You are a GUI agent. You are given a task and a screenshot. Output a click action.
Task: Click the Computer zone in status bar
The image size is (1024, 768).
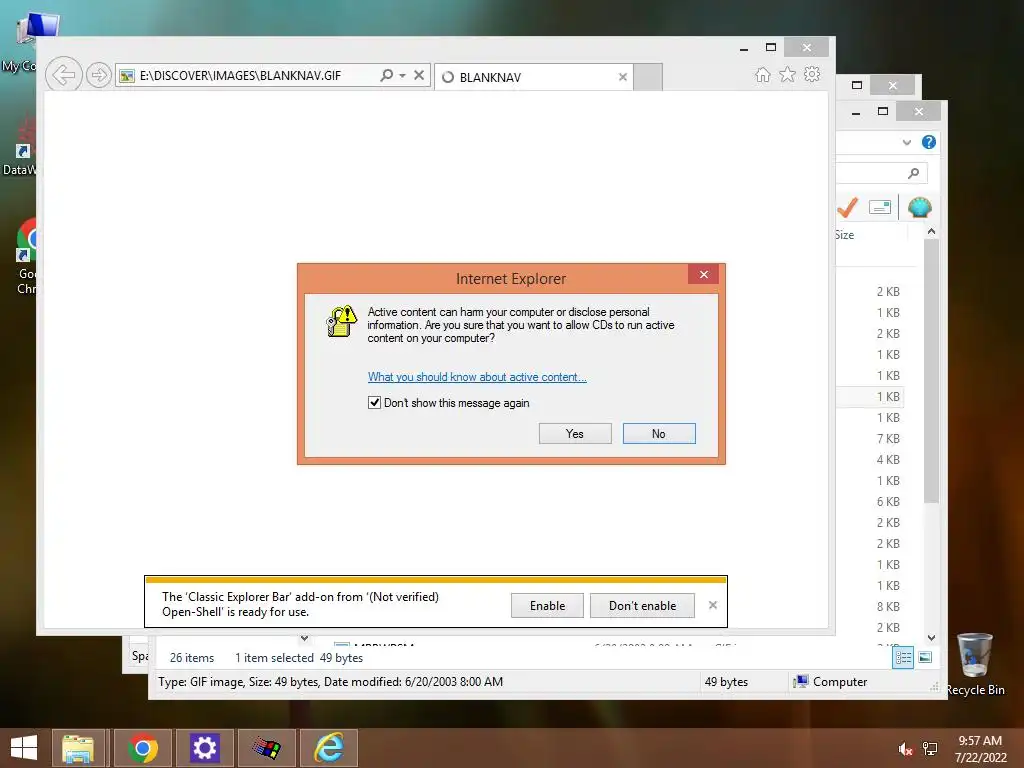tap(830, 682)
